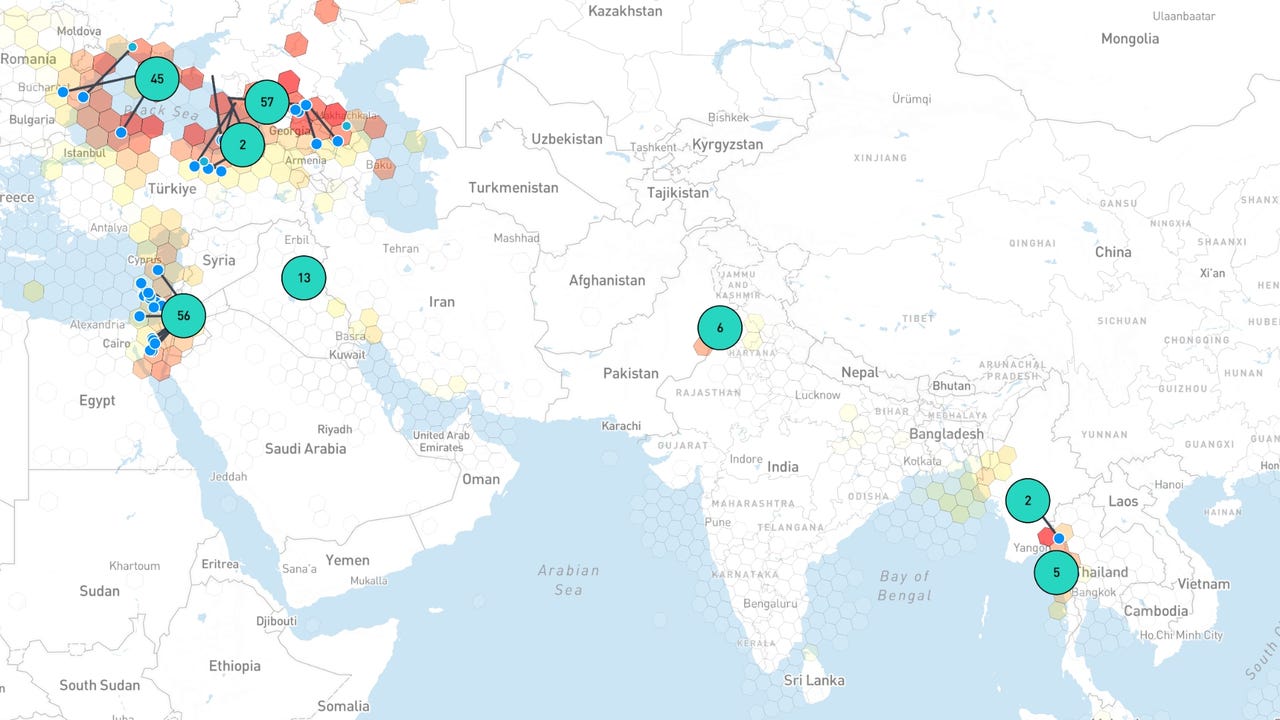Open the cluster labeled 56 near Cairo
Image resolution: width=1280 pixels, height=720 pixels.
[x=183, y=315]
